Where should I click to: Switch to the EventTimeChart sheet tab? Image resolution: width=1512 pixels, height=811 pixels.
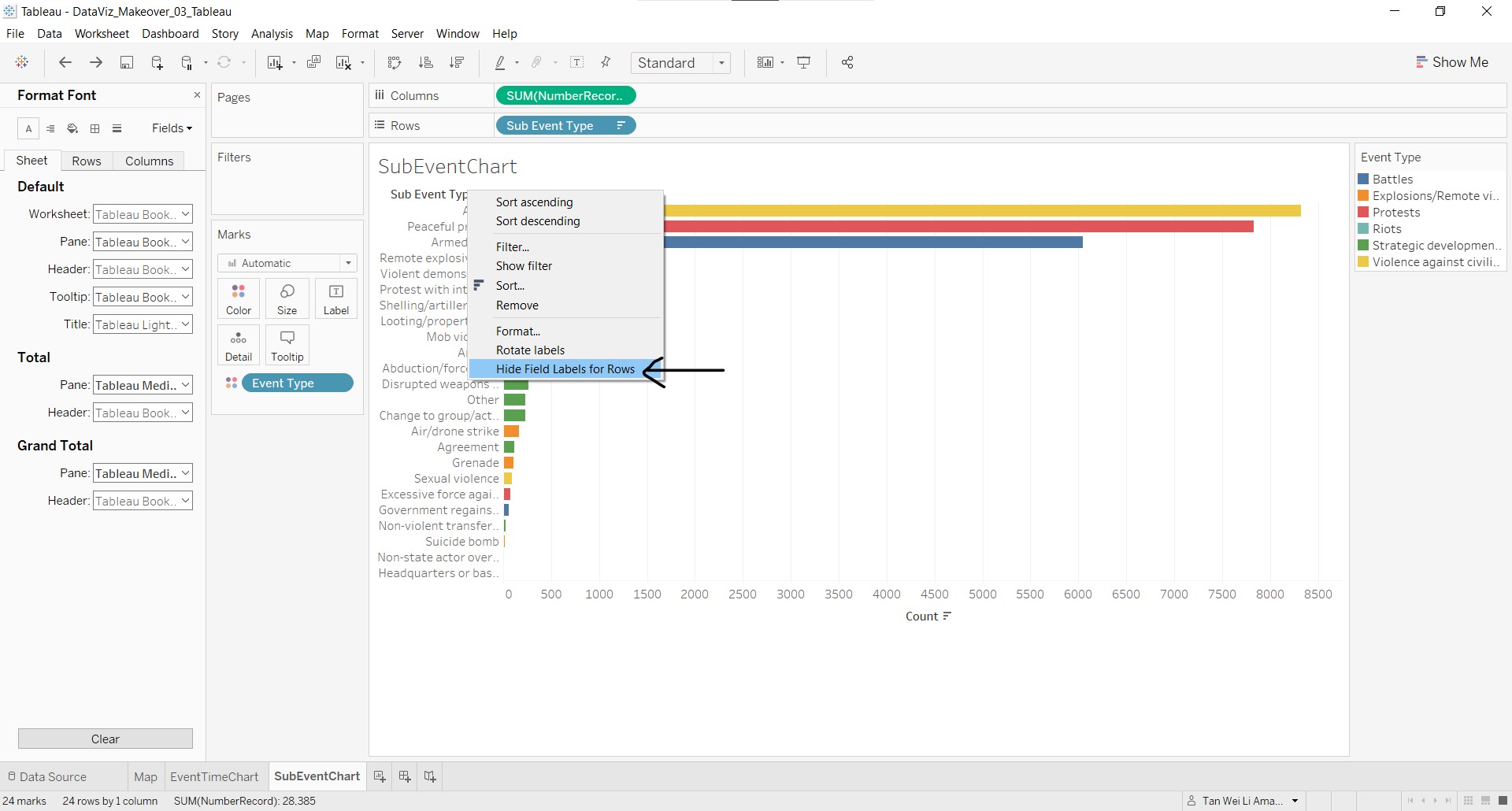[x=214, y=776]
